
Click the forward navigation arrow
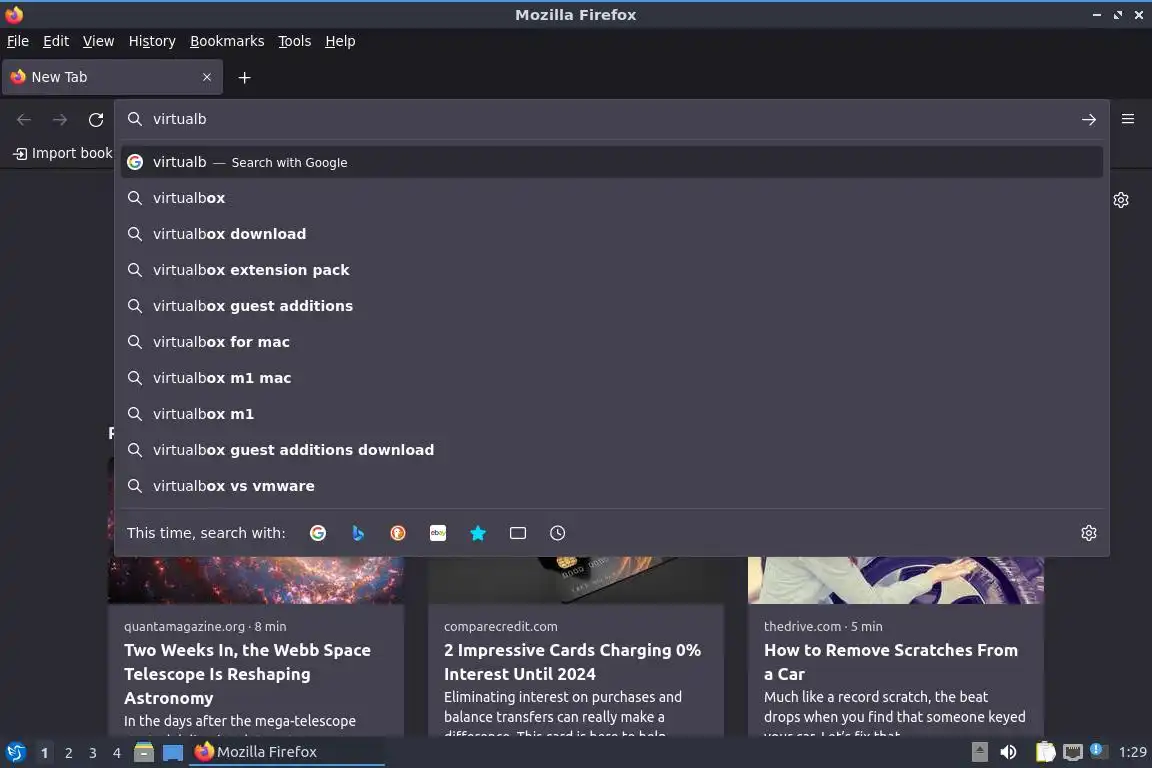click(x=60, y=119)
